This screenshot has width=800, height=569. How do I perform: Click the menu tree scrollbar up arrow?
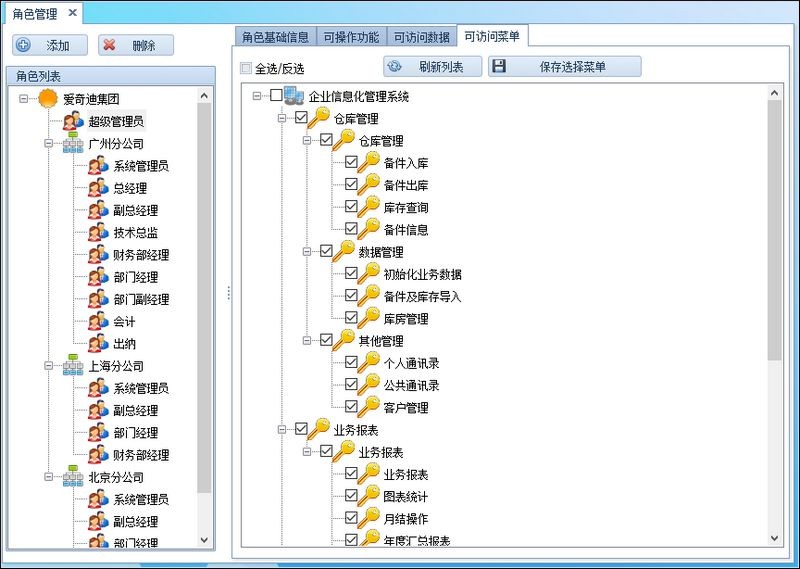[x=774, y=93]
